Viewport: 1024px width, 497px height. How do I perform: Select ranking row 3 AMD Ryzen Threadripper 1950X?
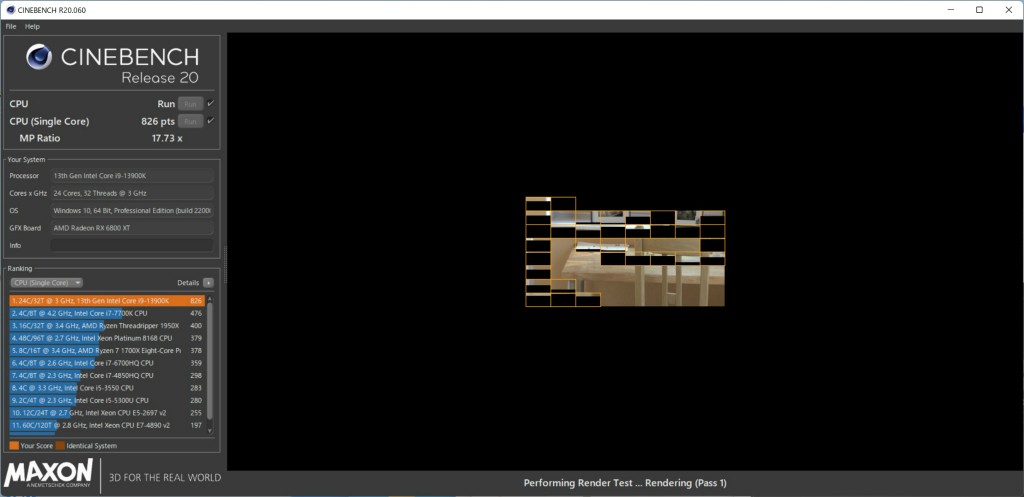(x=107, y=326)
